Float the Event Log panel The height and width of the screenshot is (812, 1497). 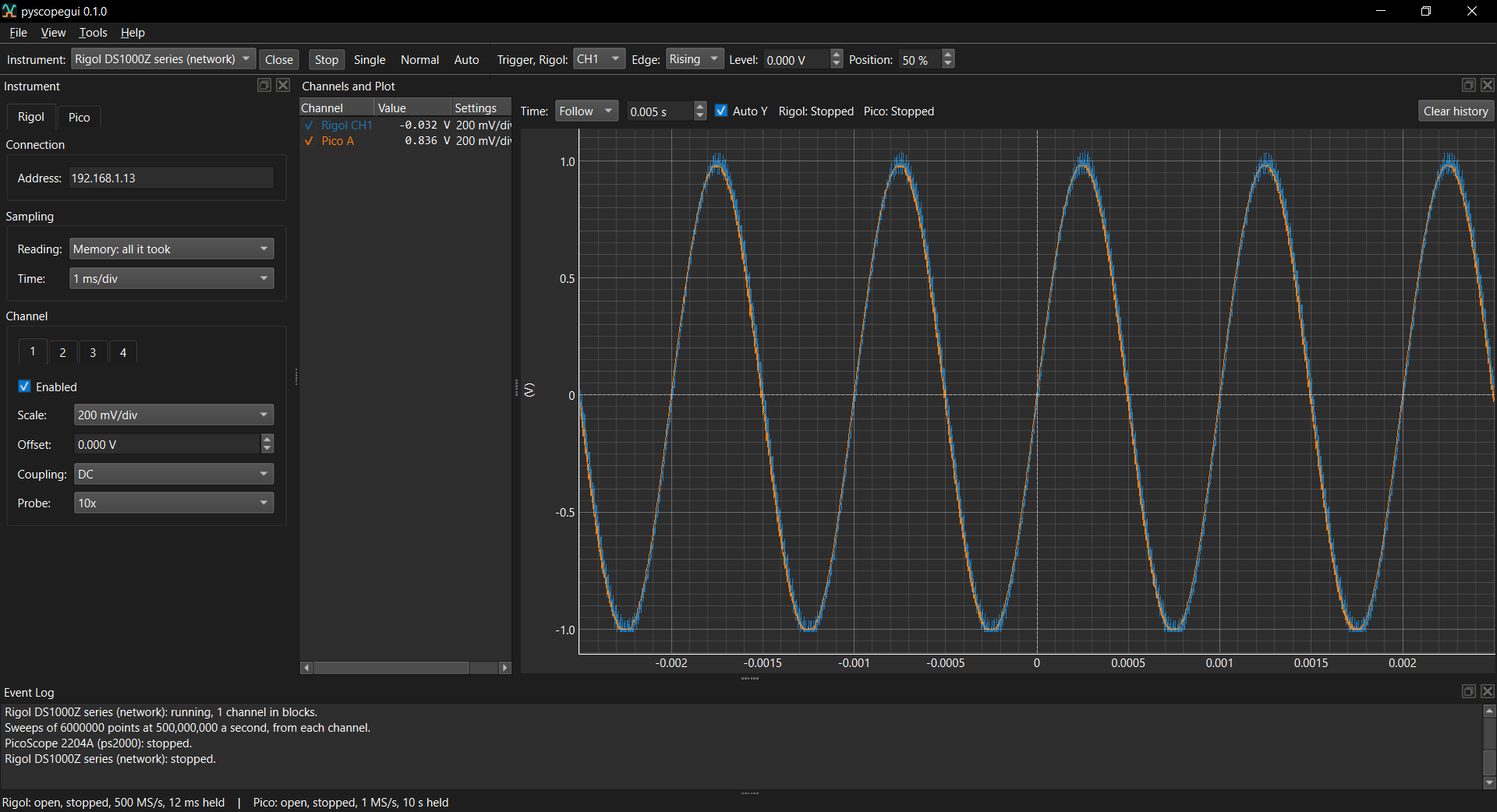[1468, 692]
